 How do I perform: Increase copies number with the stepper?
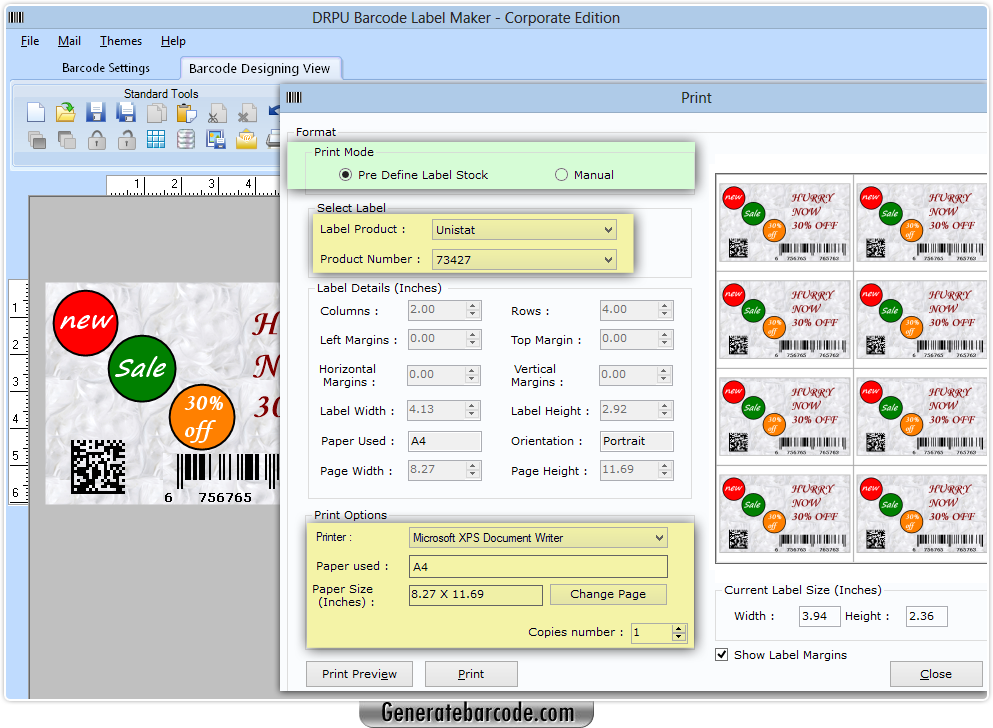click(x=678, y=627)
